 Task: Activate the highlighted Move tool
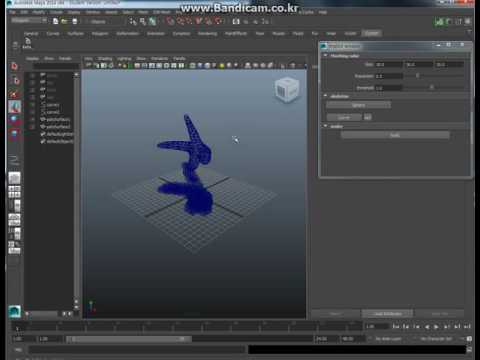(x=14, y=107)
